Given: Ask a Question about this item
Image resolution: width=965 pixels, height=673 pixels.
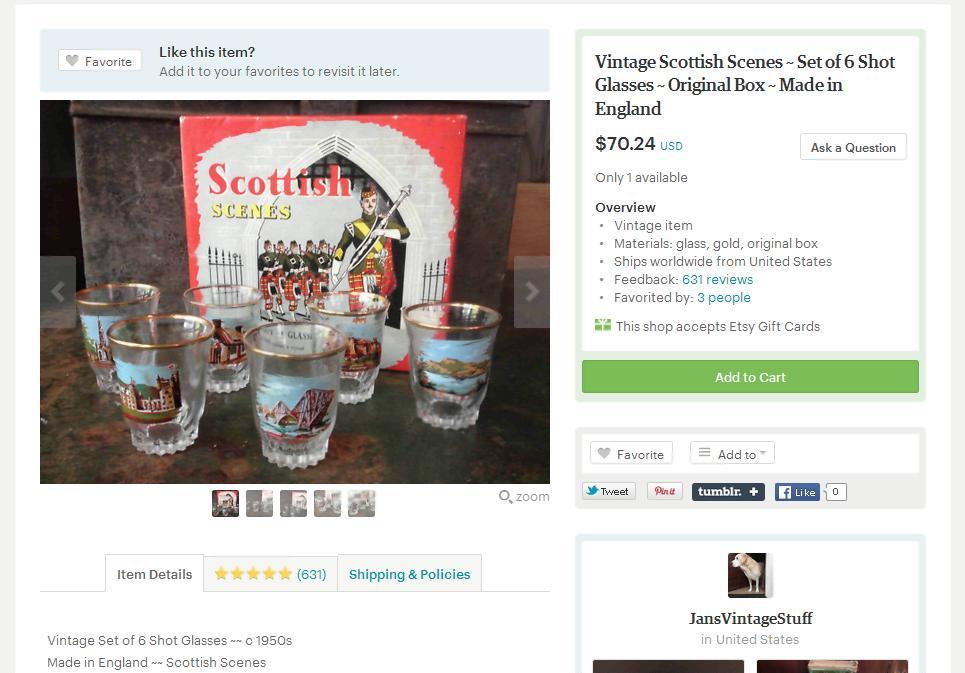Looking at the screenshot, I should click(853, 148).
